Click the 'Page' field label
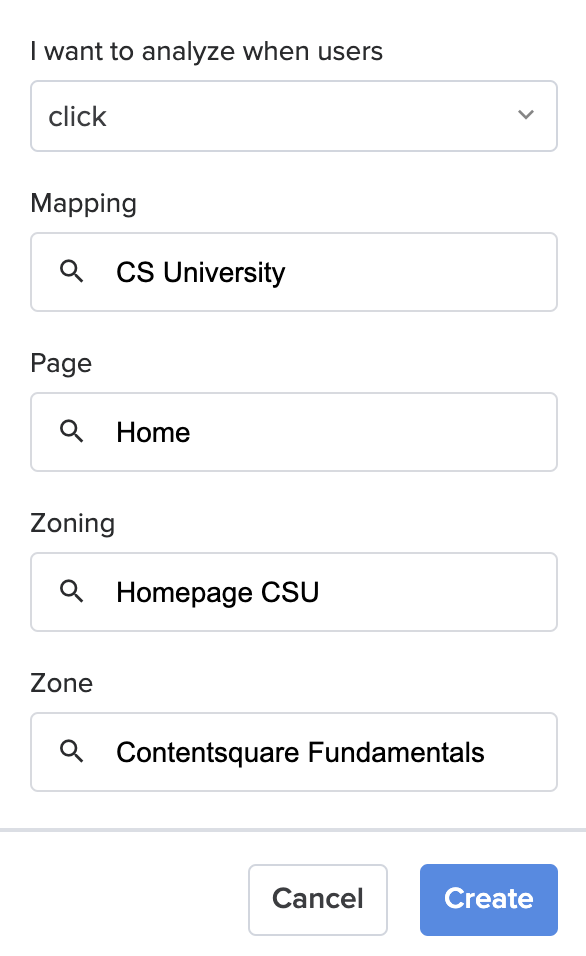Image resolution: width=586 pixels, height=956 pixels. (x=61, y=364)
